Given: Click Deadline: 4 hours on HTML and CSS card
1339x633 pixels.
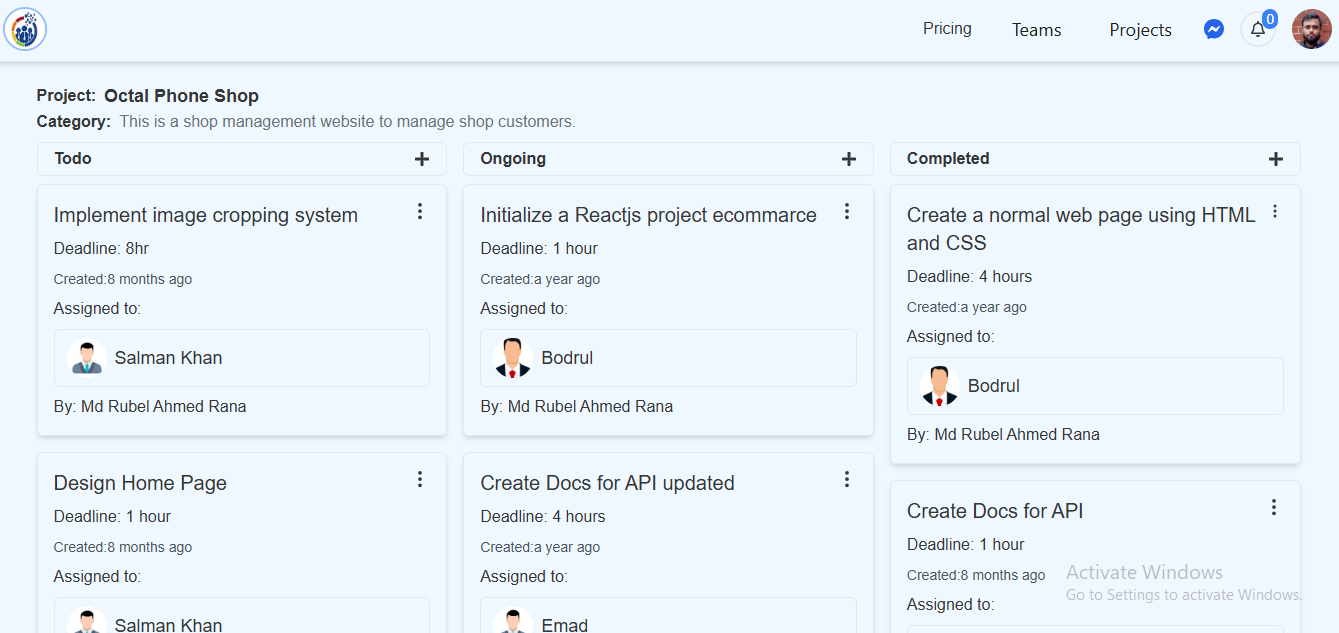Looking at the screenshot, I should tap(969, 276).
